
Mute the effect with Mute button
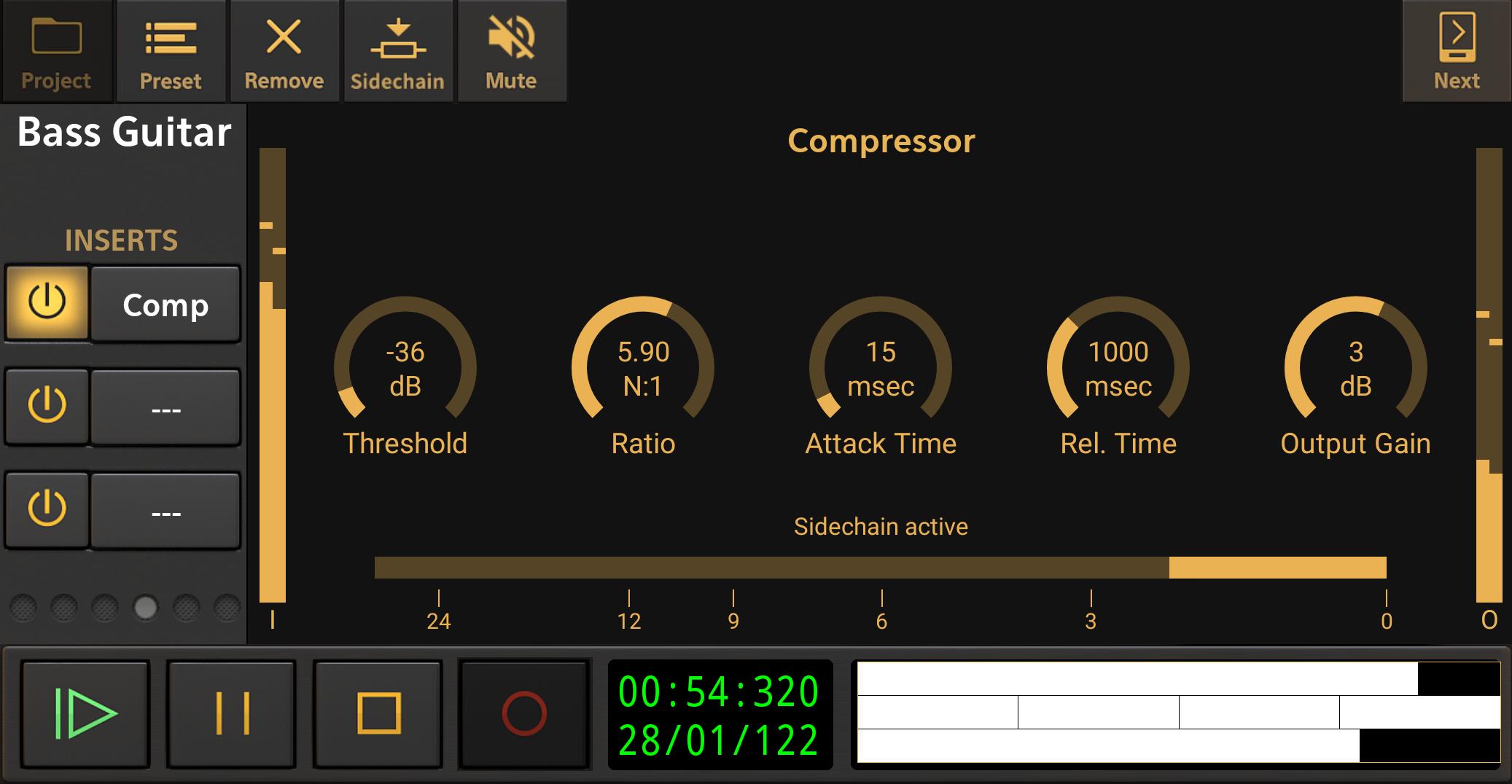(x=512, y=51)
